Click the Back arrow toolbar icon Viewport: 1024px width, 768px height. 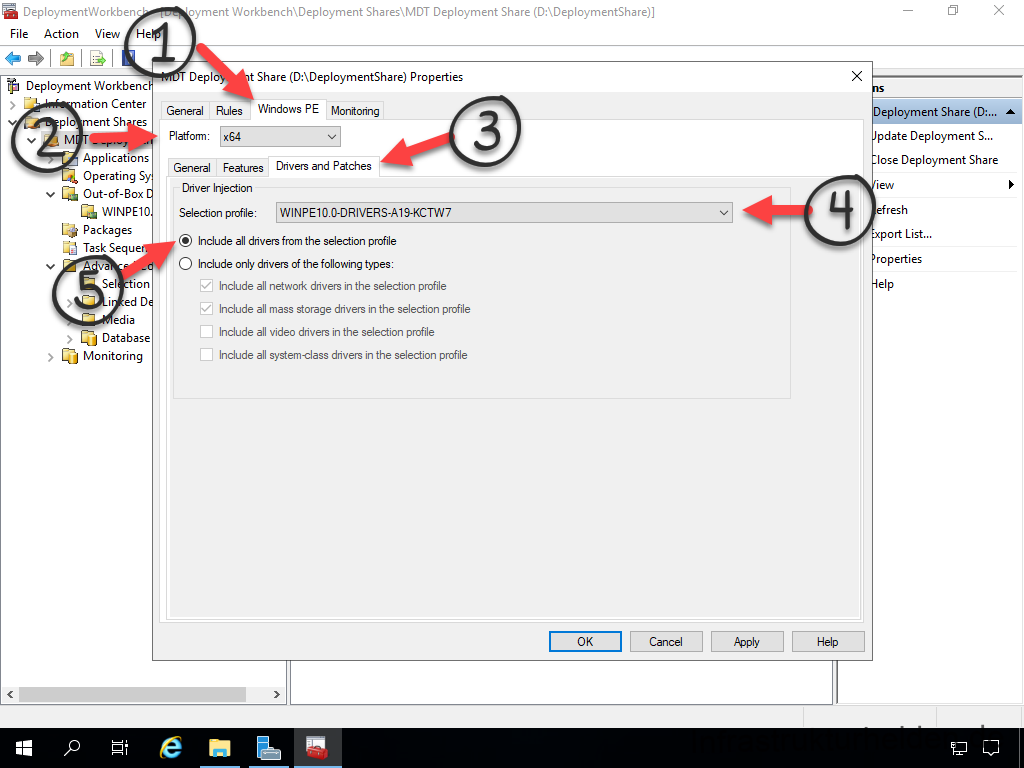tap(12, 59)
